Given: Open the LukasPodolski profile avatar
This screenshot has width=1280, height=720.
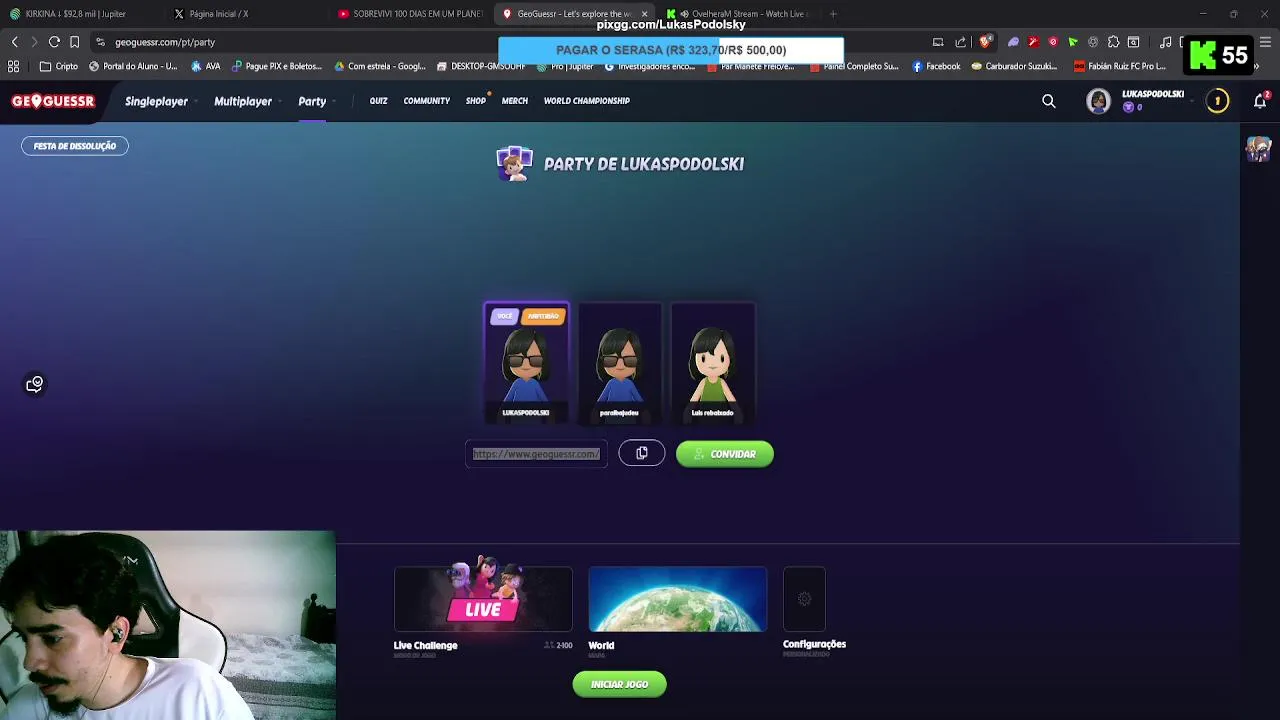Looking at the screenshot, I should (x=1099, y=101).
